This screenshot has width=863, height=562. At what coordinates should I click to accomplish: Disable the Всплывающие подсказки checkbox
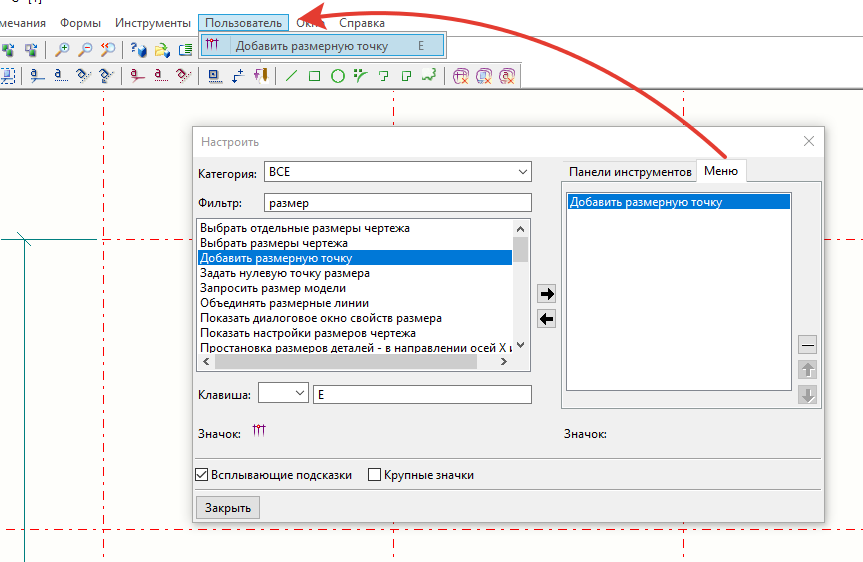tap(202, 475)
